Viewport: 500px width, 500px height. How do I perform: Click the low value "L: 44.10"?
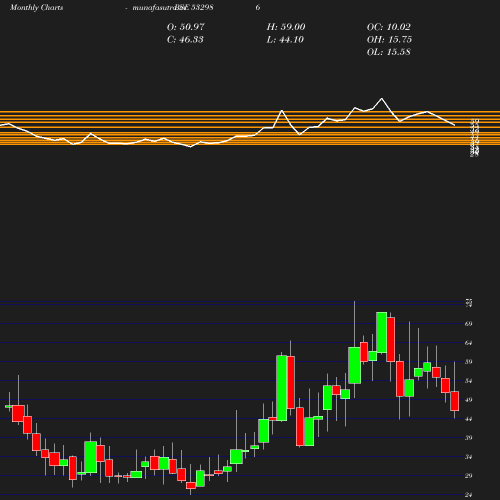point(285,39)
